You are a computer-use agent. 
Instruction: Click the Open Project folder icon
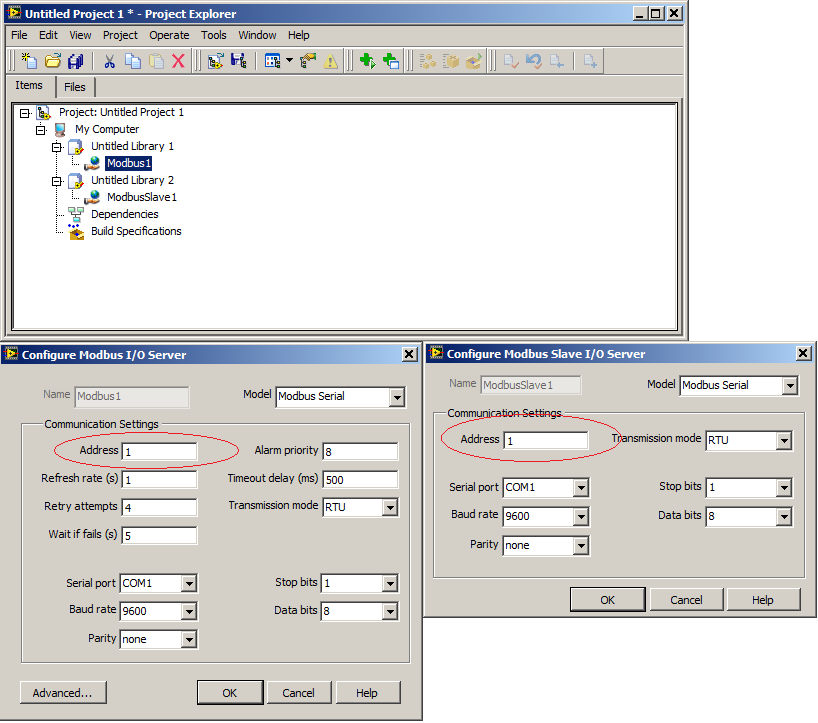53,61
